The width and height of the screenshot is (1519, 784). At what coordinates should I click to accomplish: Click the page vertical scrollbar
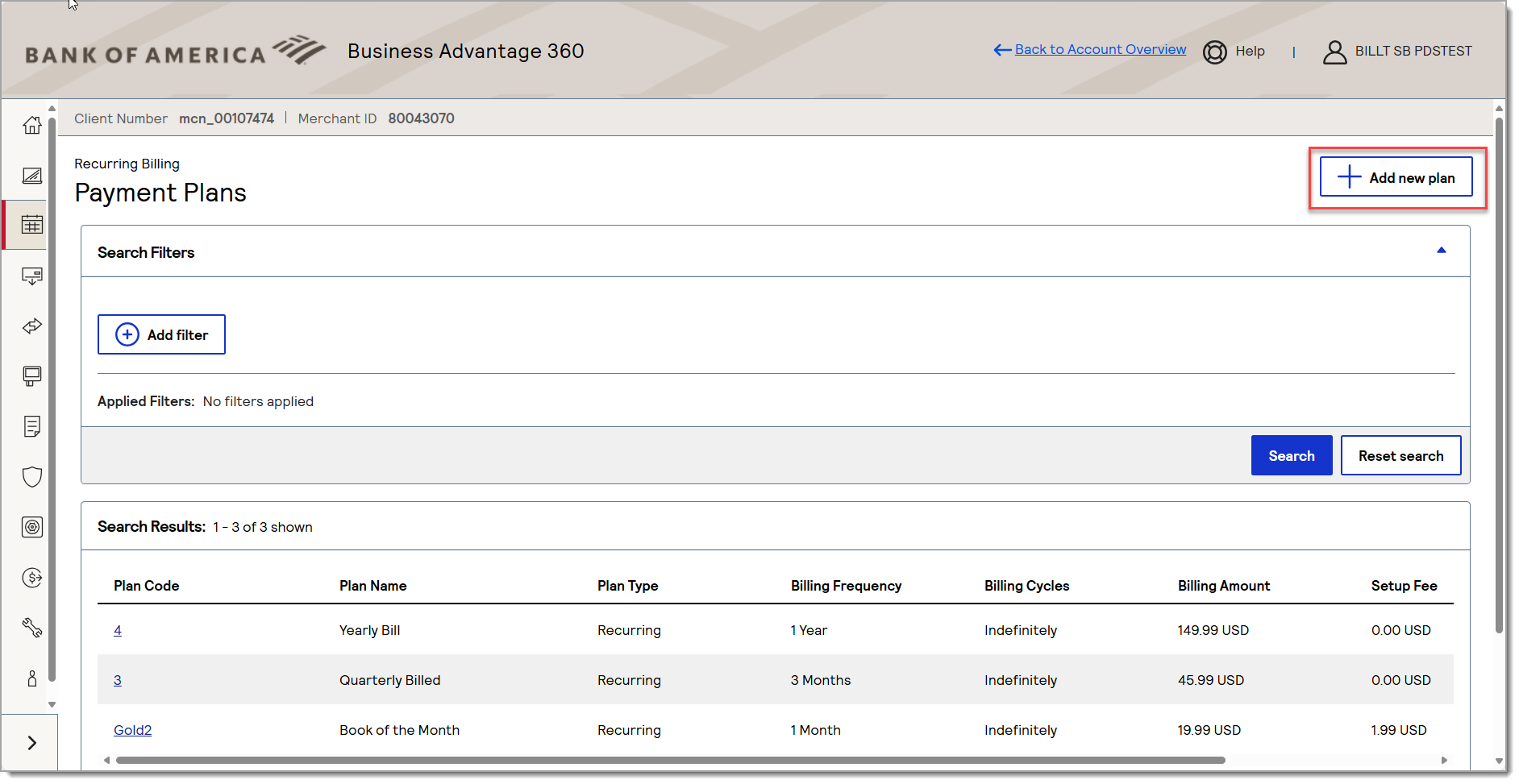(x=1499, y=375)
